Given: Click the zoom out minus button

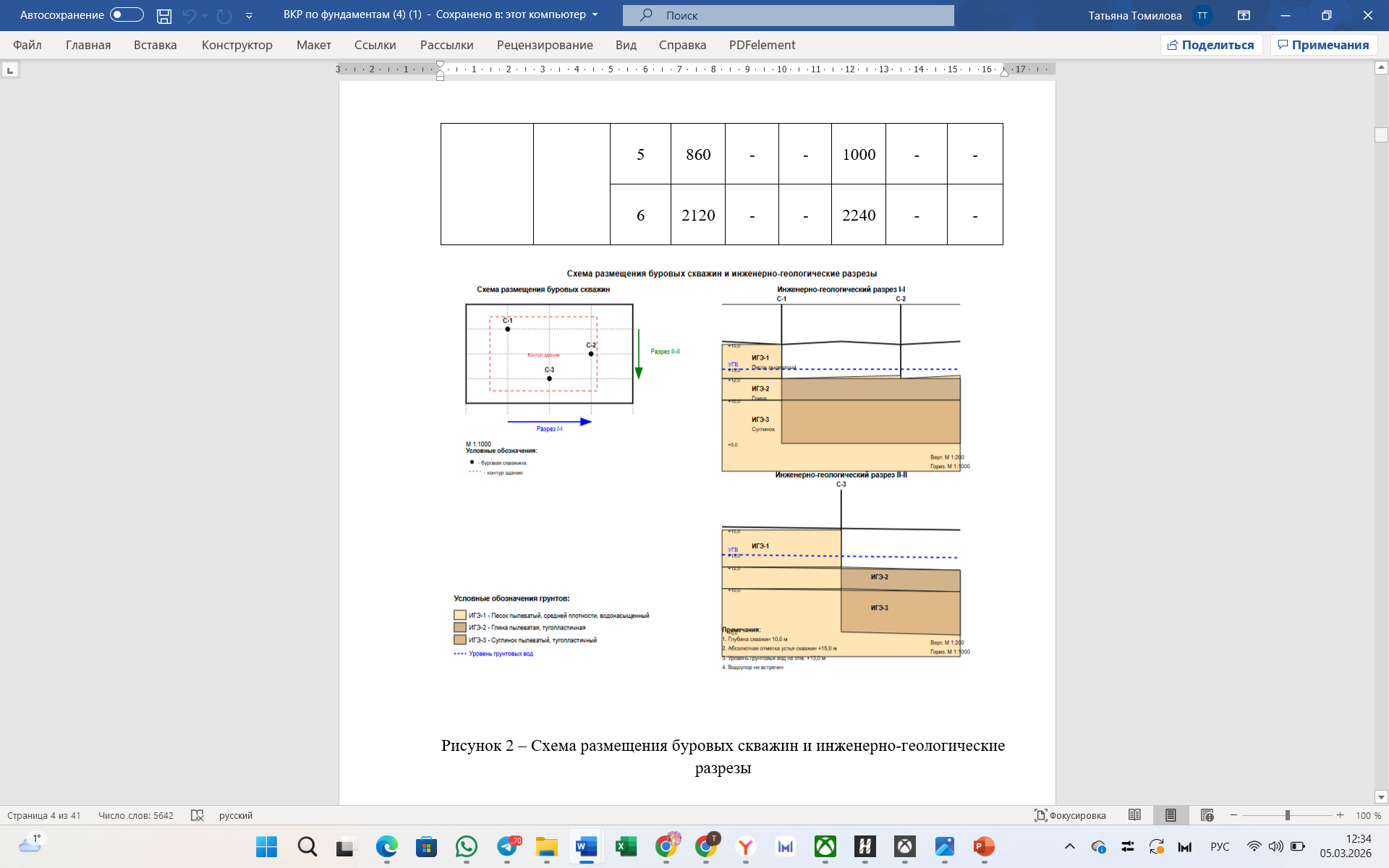Looking at the screenshot, I should (x=1234, y=815).
